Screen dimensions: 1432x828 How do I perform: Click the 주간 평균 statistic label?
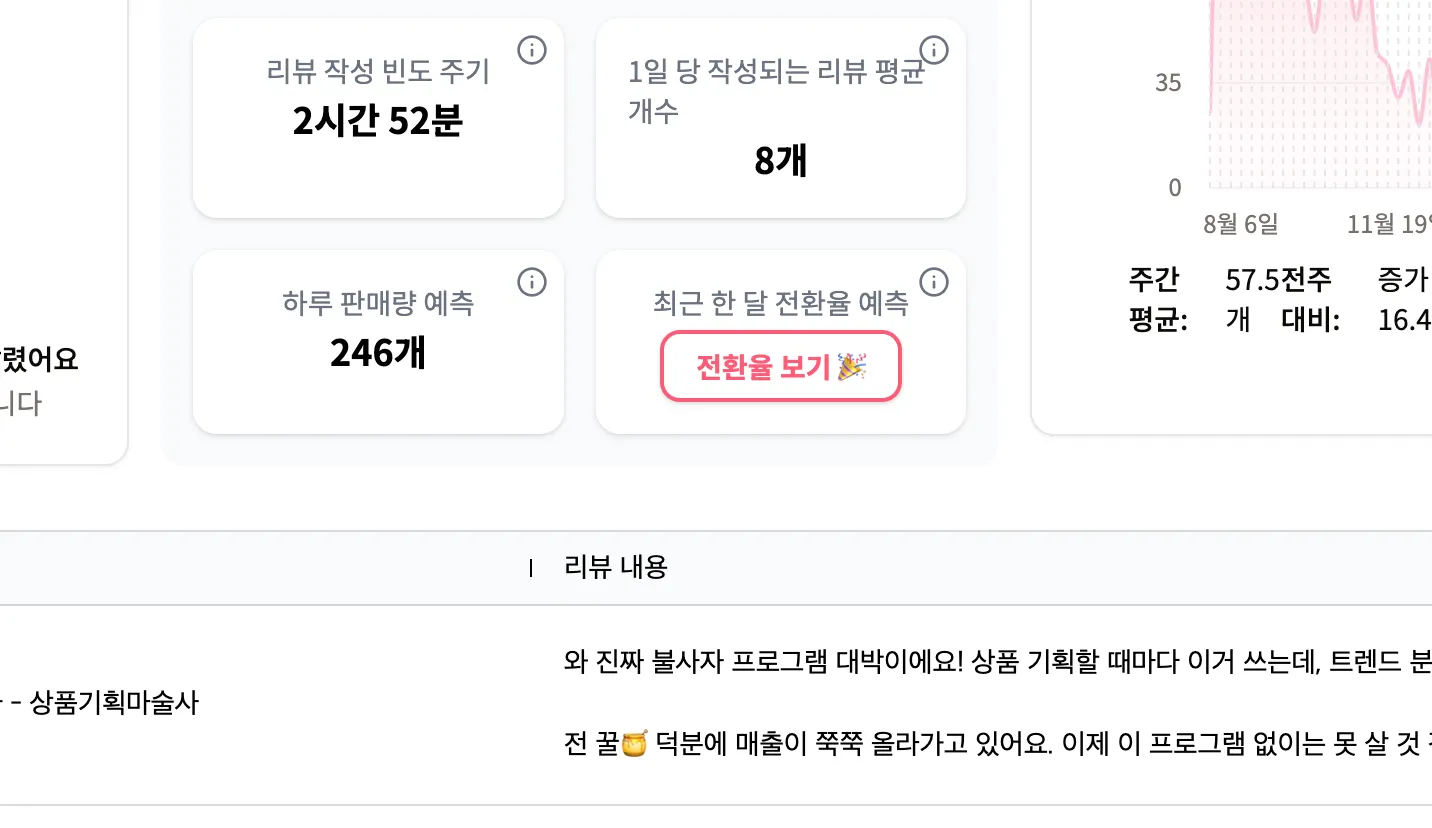pyautogui.click(x=1157, y=299)
